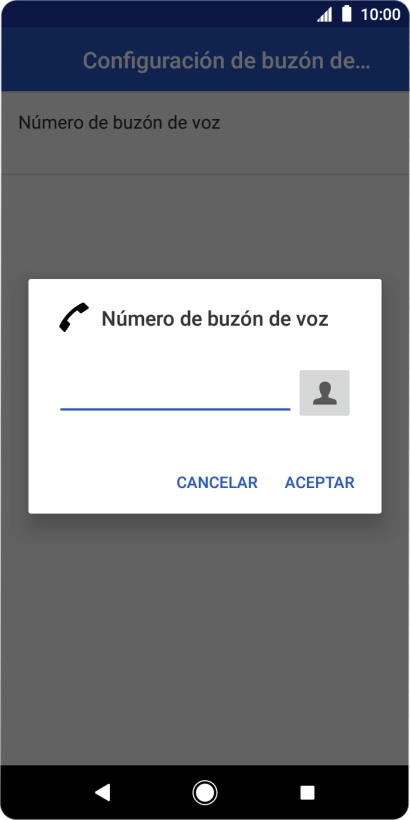Go to home via circle button
This screenshot has width=410, height=820.
(x=204, y=793)
